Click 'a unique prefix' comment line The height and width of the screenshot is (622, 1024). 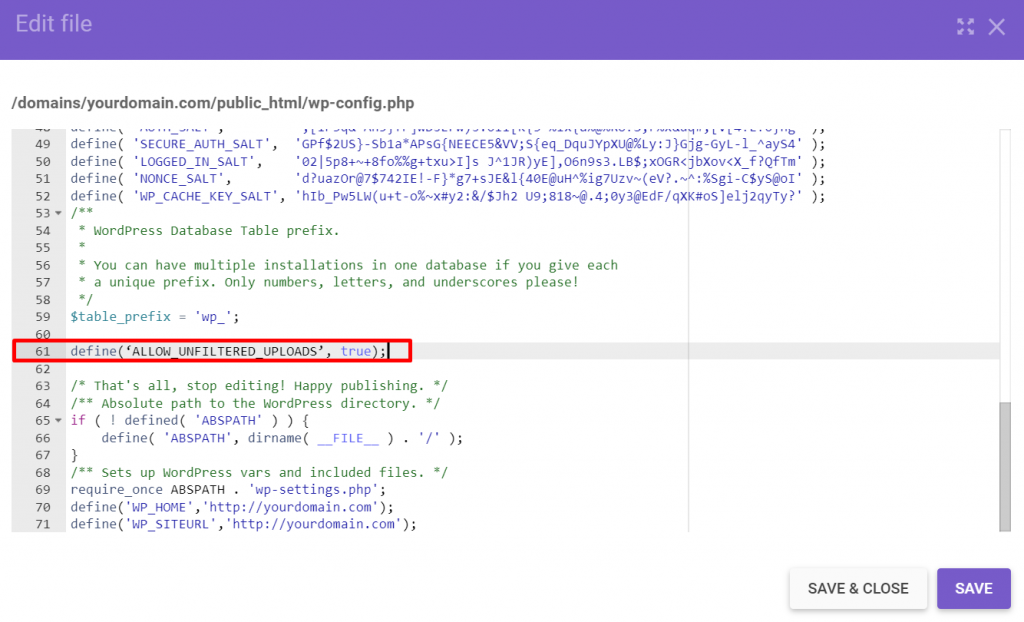328,282
